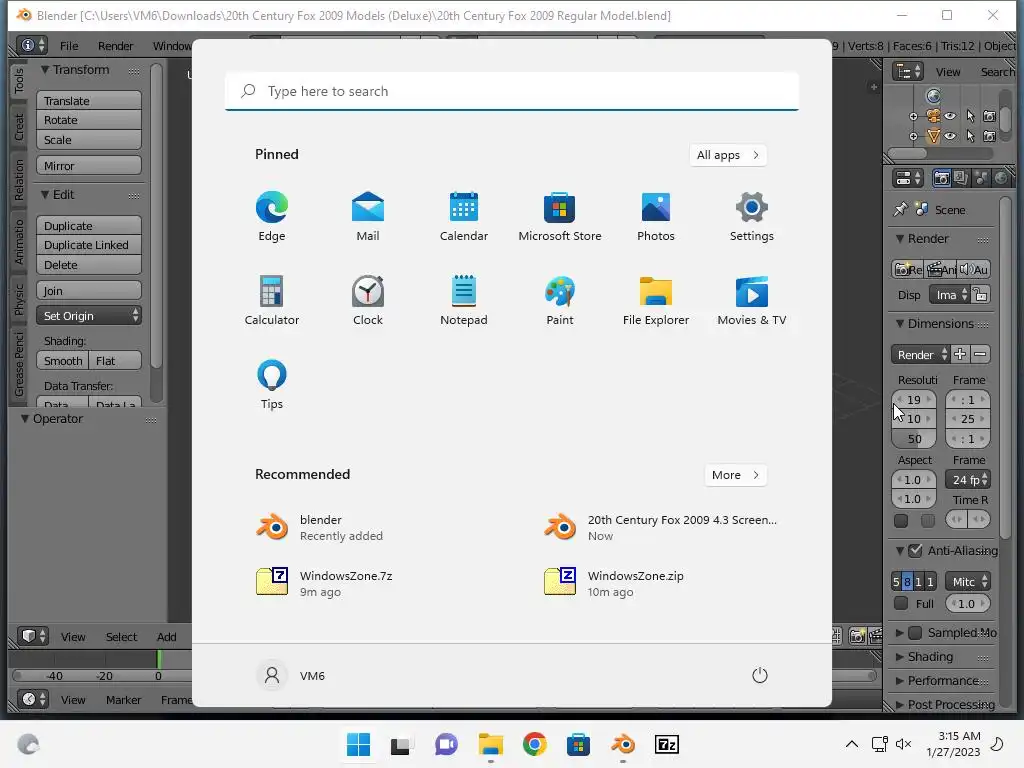Open the Set Origin dropdown
This screenshot has height=768, width=1024.
tap(89, 315)
